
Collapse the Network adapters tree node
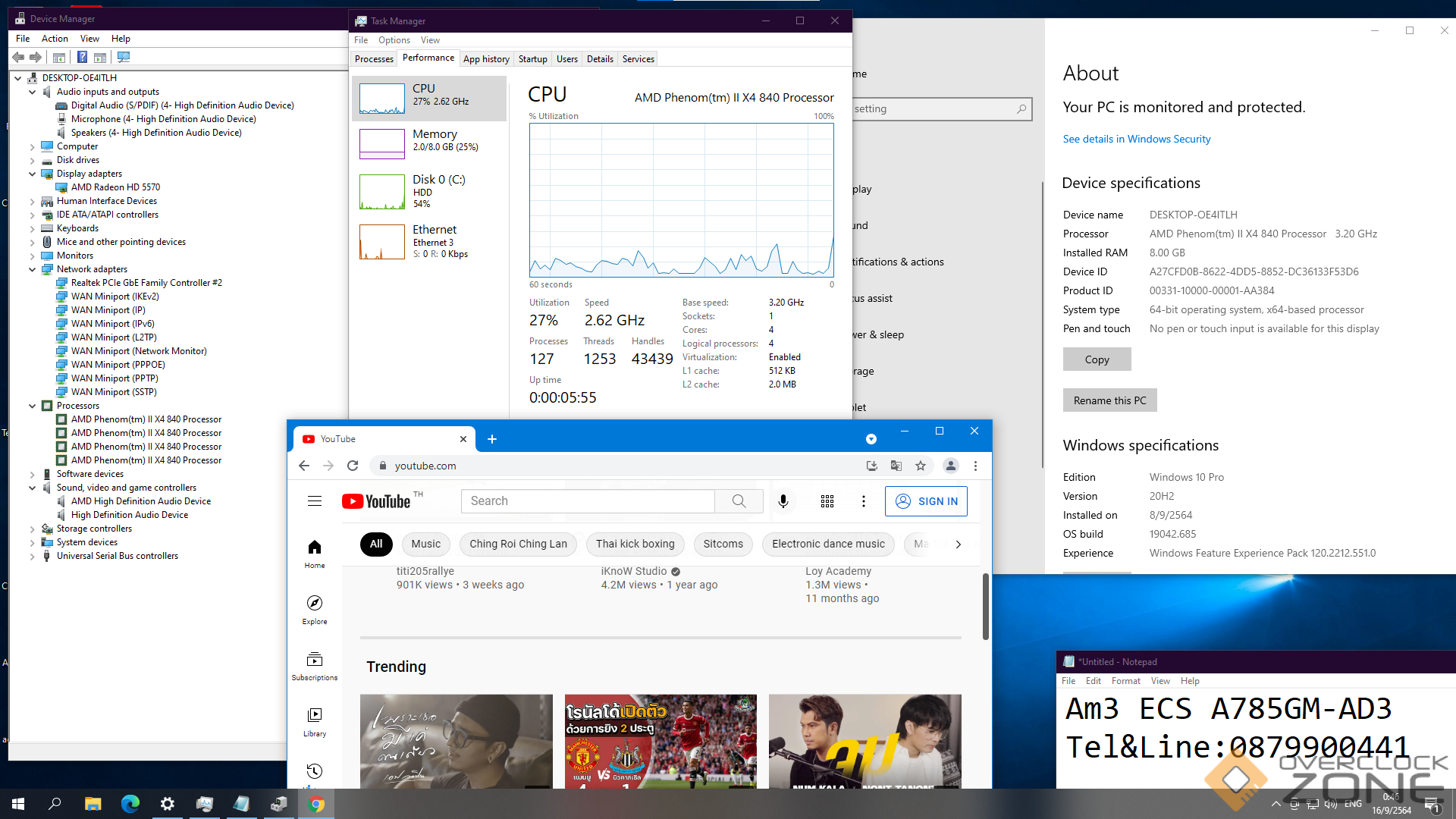coord(33,269)
